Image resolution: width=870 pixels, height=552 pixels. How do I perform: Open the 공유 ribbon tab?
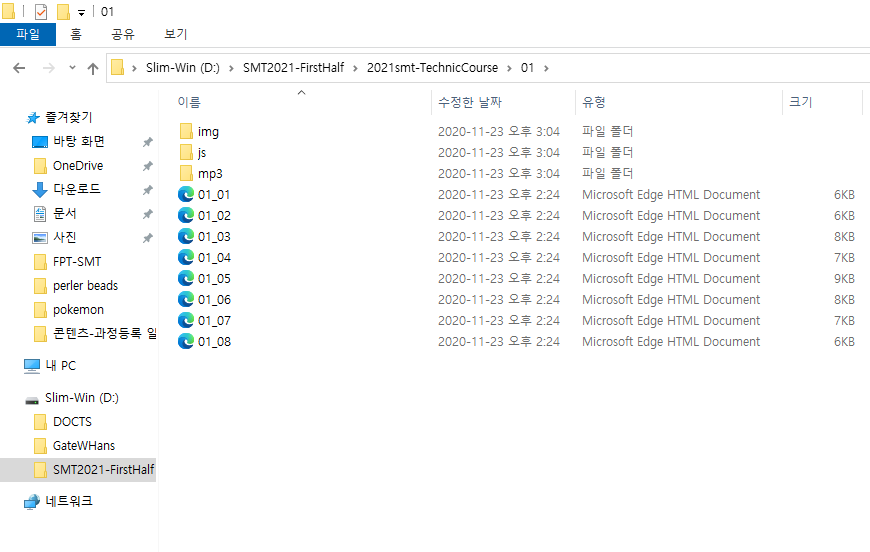pos(123,34)
